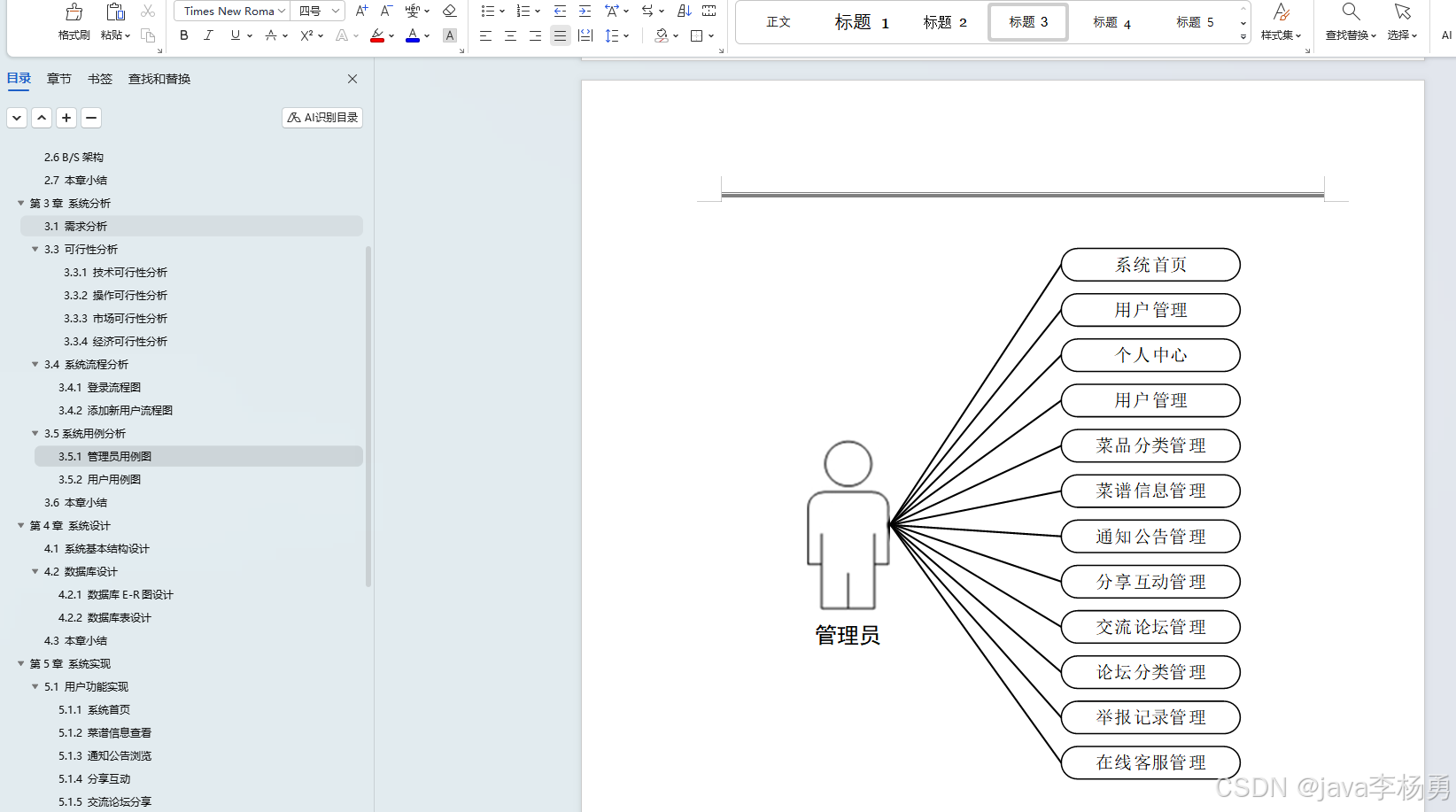Align text left
The width and height of the screenshot is (1456, 812).
pos(485,35)
